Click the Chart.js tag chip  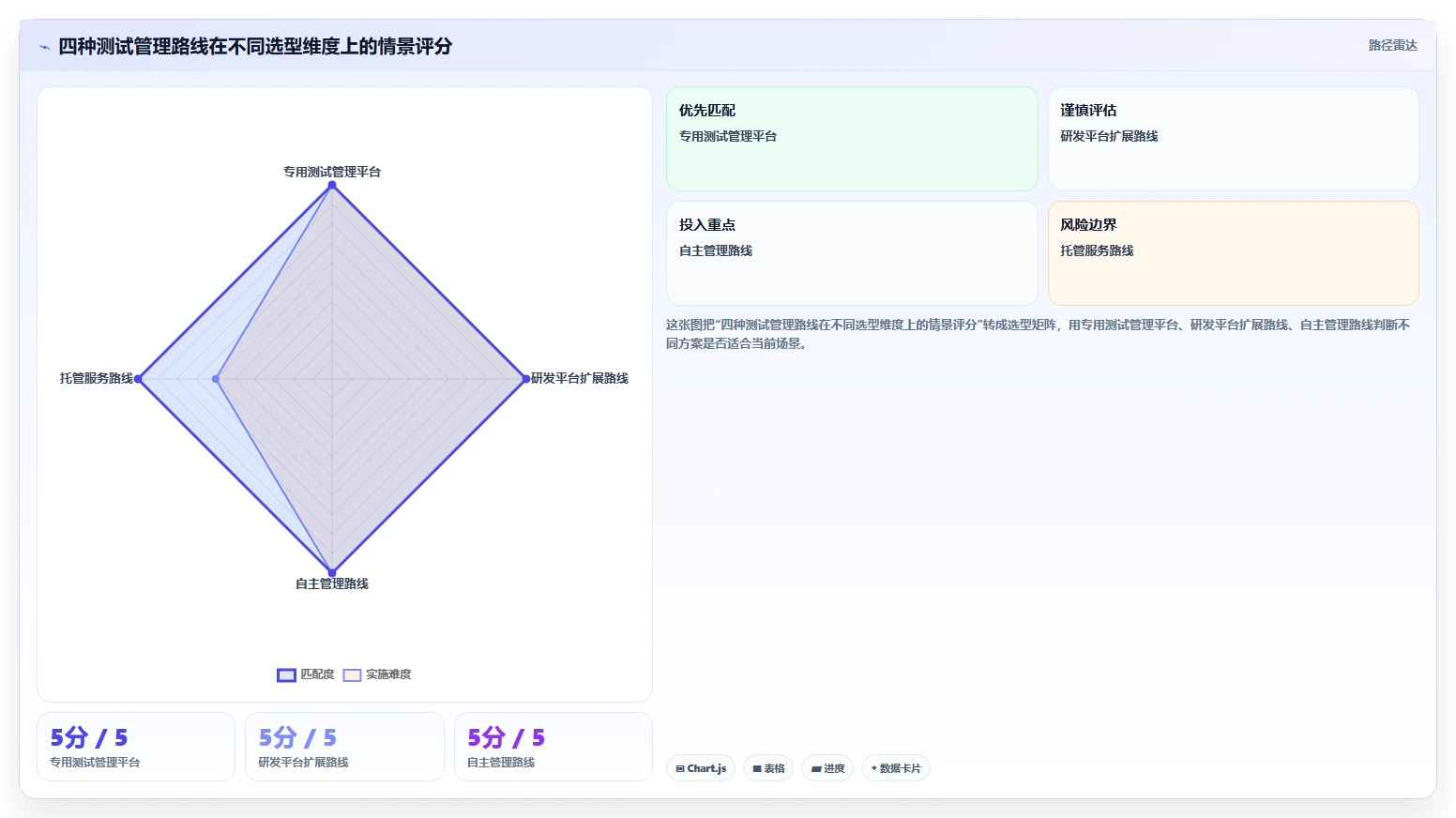point(701,768)
